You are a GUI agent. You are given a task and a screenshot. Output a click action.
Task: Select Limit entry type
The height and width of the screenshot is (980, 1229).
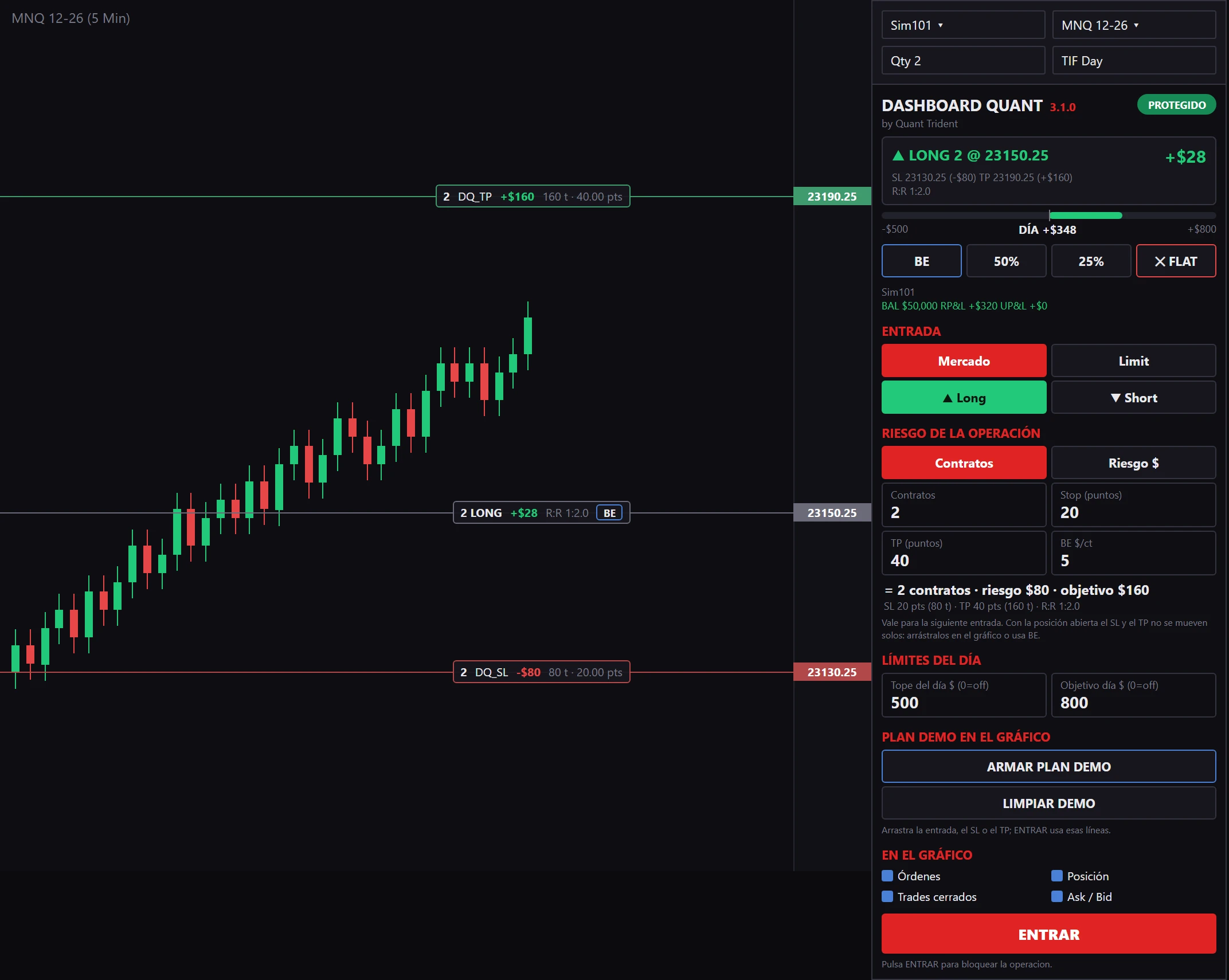1133,361
